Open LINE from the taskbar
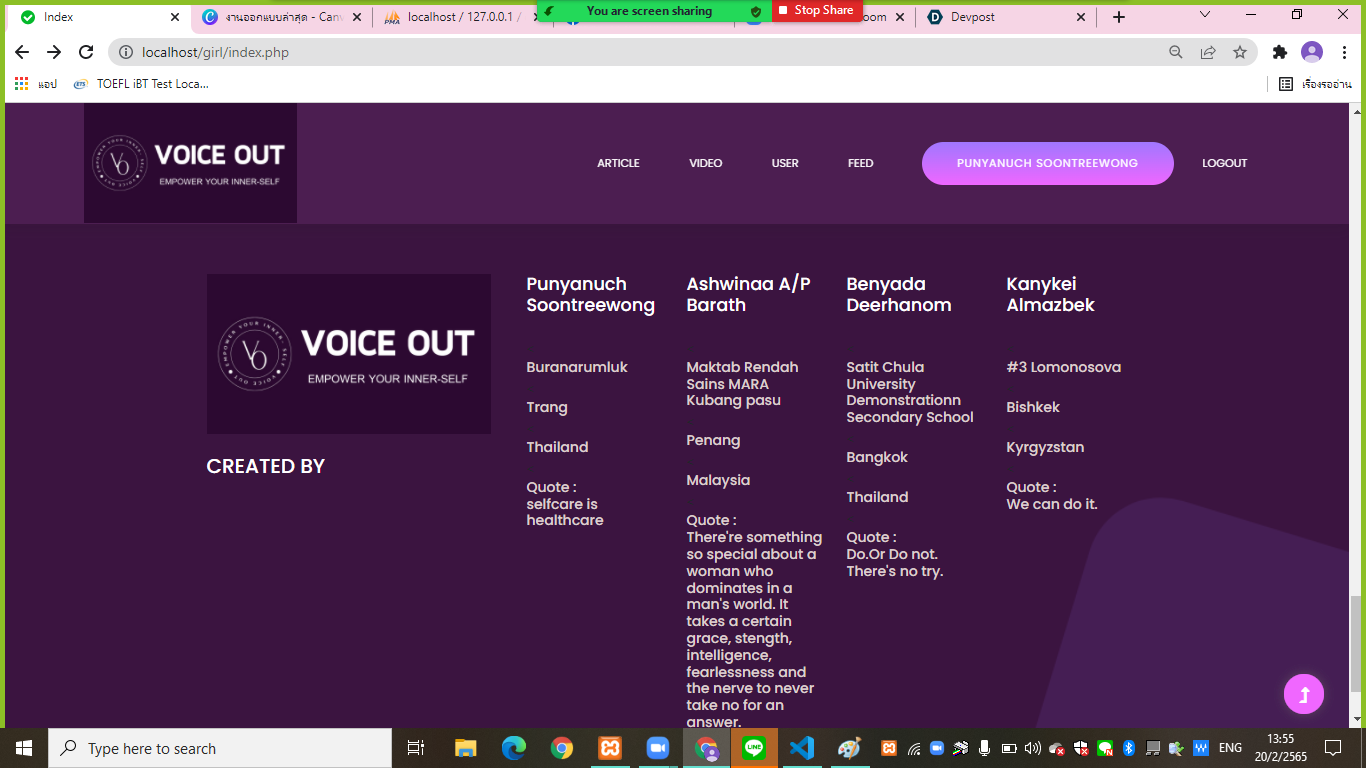This screenshot has width=1366, height=768. click(x=755, y=747)
